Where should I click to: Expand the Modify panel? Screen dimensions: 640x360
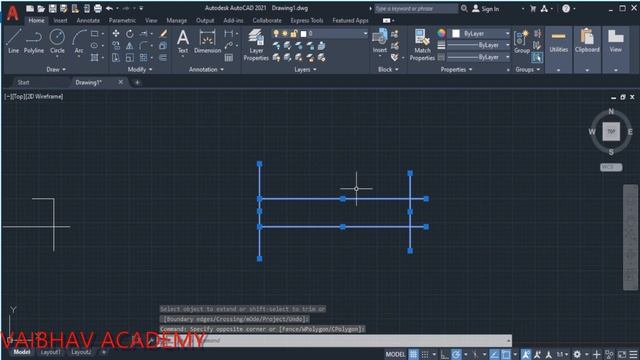[140, 69]
